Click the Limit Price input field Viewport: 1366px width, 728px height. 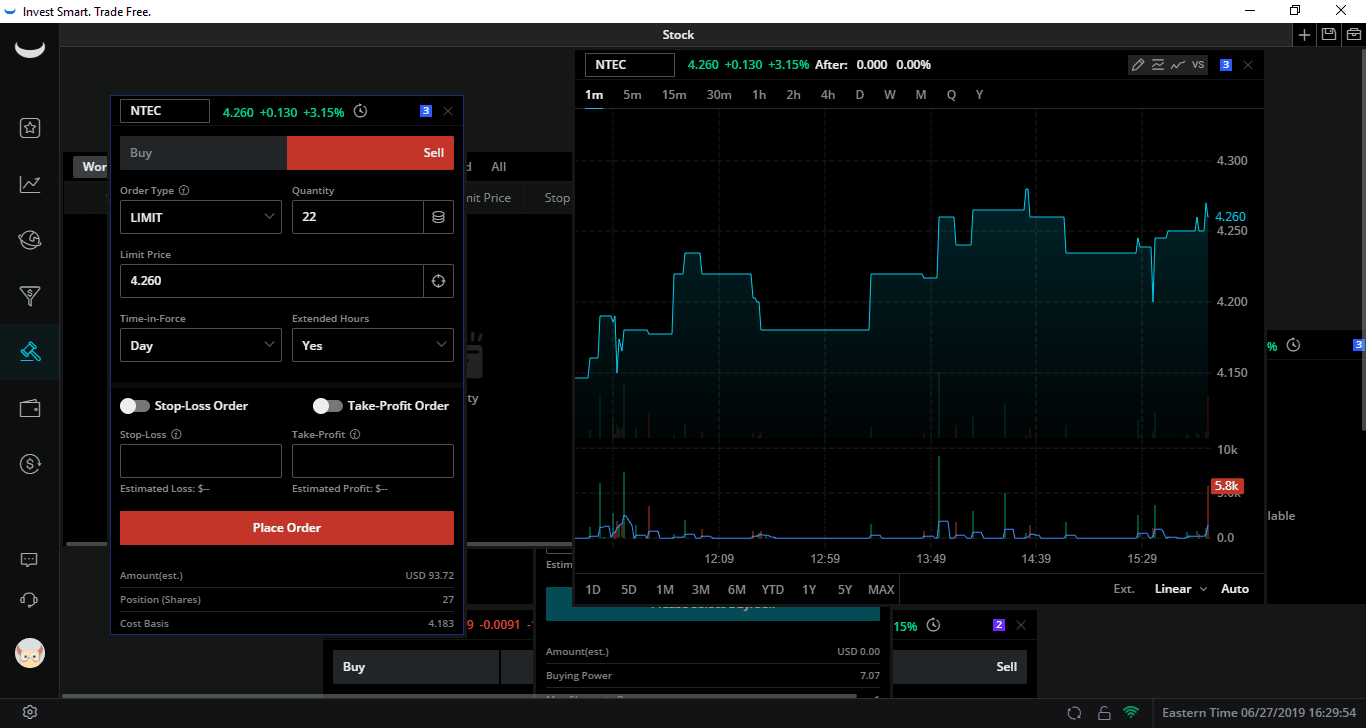pyautogui.click(x=270, y=280)
